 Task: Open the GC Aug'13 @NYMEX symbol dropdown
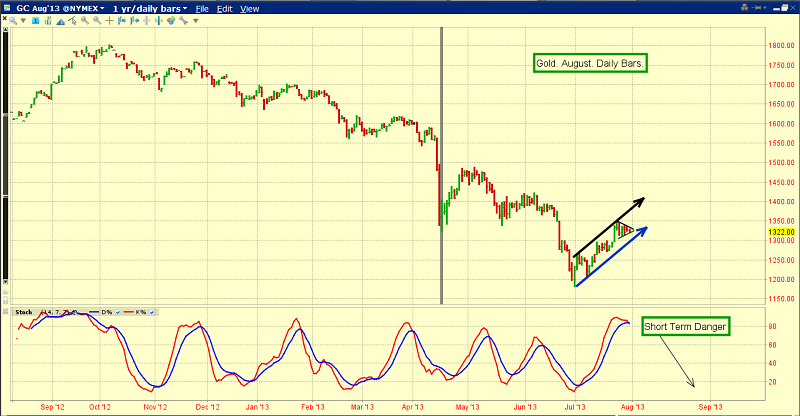60,9
